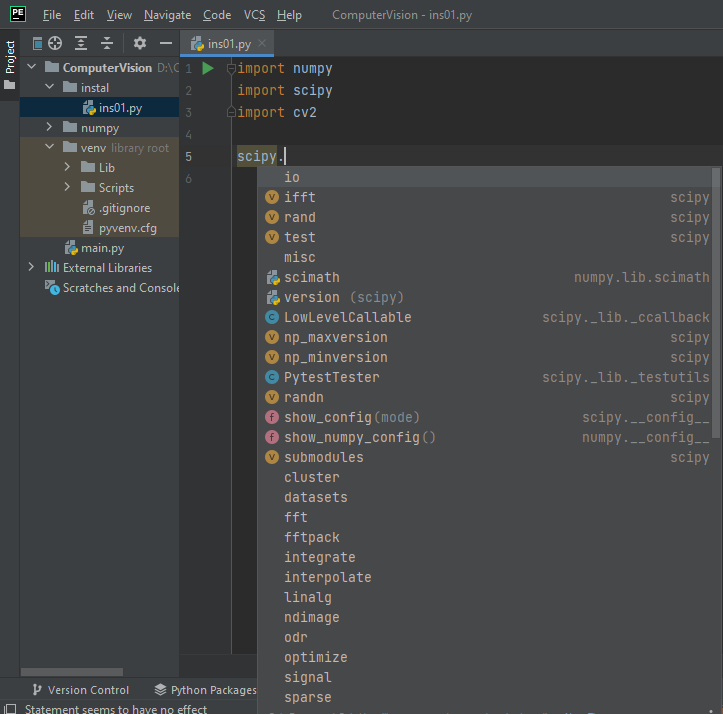The image size is (723, 714).
Task: Choose 'show_config(mode)' function suggestion
Action: [x=484, y=417]
